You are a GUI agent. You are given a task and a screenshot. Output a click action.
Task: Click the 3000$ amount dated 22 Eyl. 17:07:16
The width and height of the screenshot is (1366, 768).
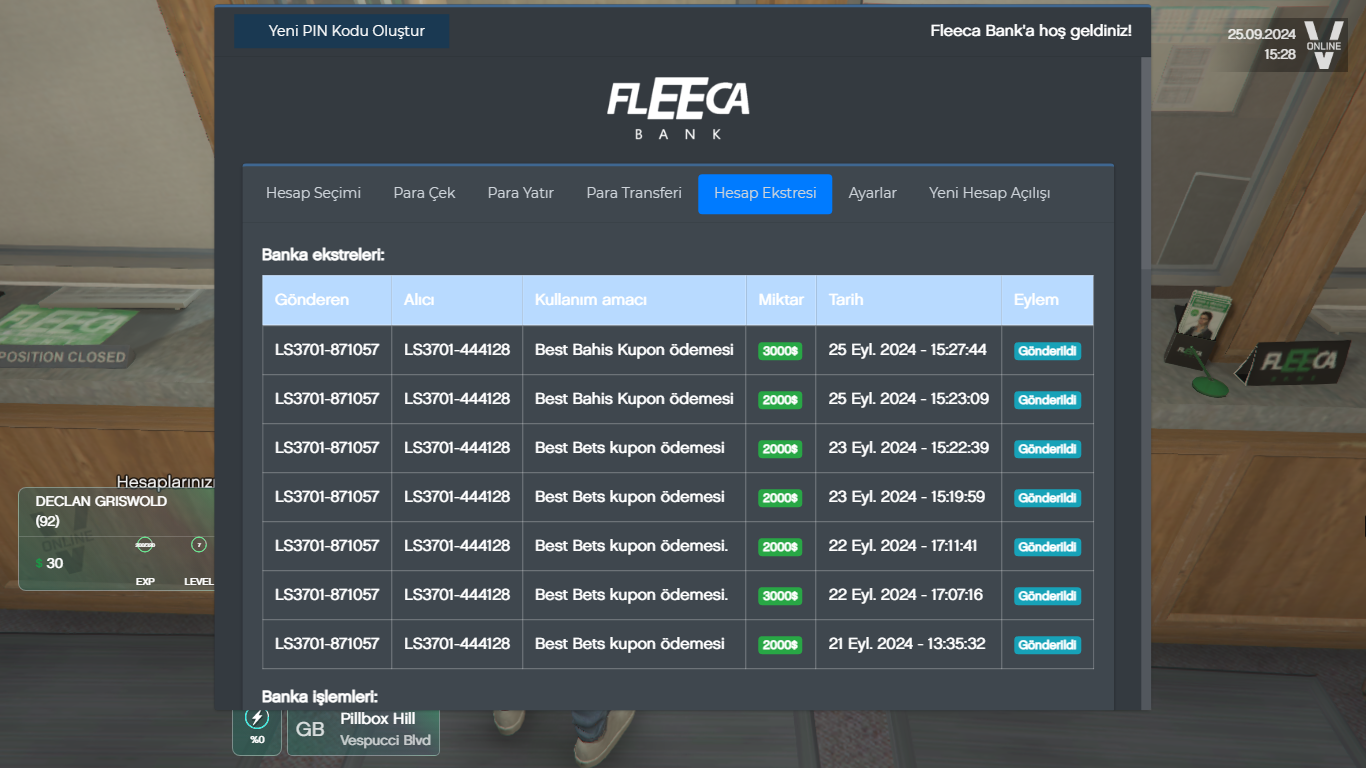coord(780,596)
